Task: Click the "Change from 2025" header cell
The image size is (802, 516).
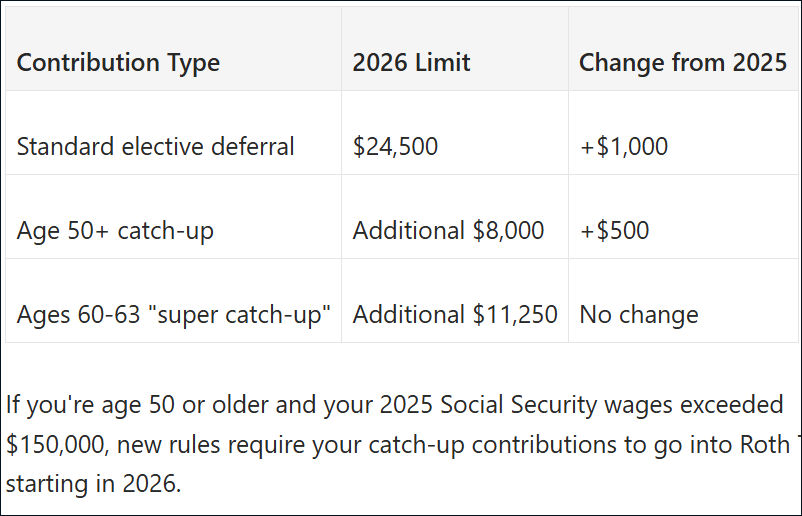Action: [682, 63]
